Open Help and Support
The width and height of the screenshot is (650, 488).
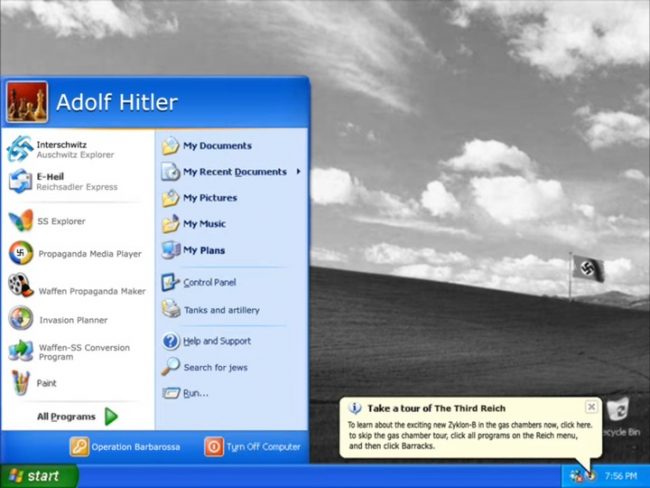point(206,341)
